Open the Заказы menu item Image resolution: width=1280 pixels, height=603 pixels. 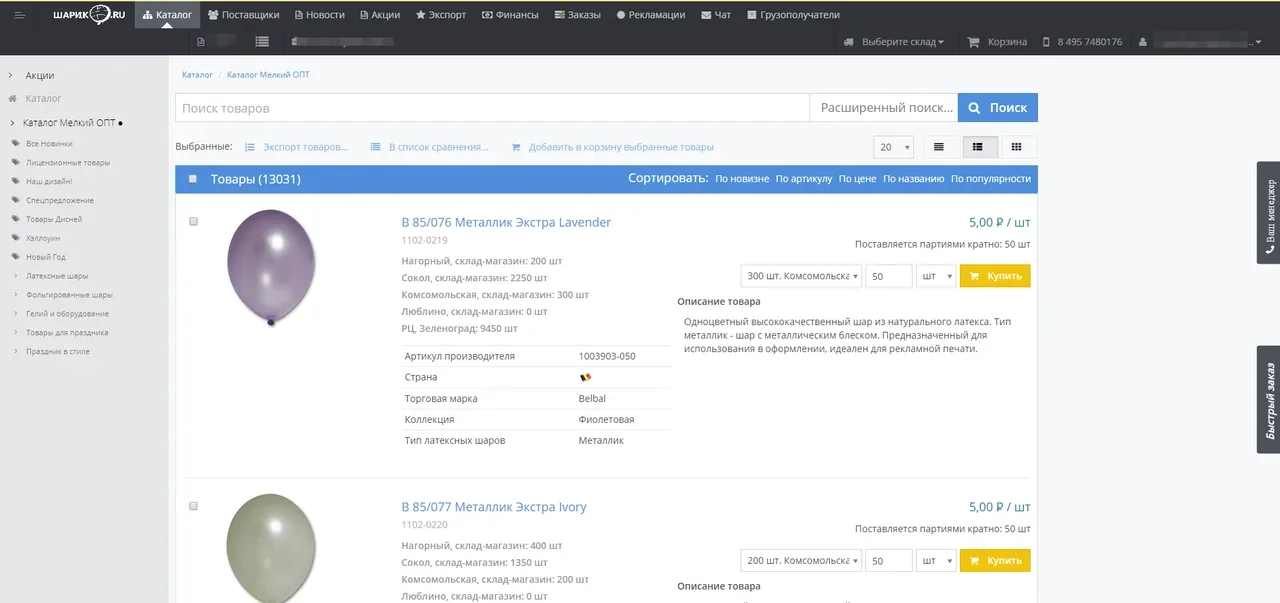click(577, 15)
